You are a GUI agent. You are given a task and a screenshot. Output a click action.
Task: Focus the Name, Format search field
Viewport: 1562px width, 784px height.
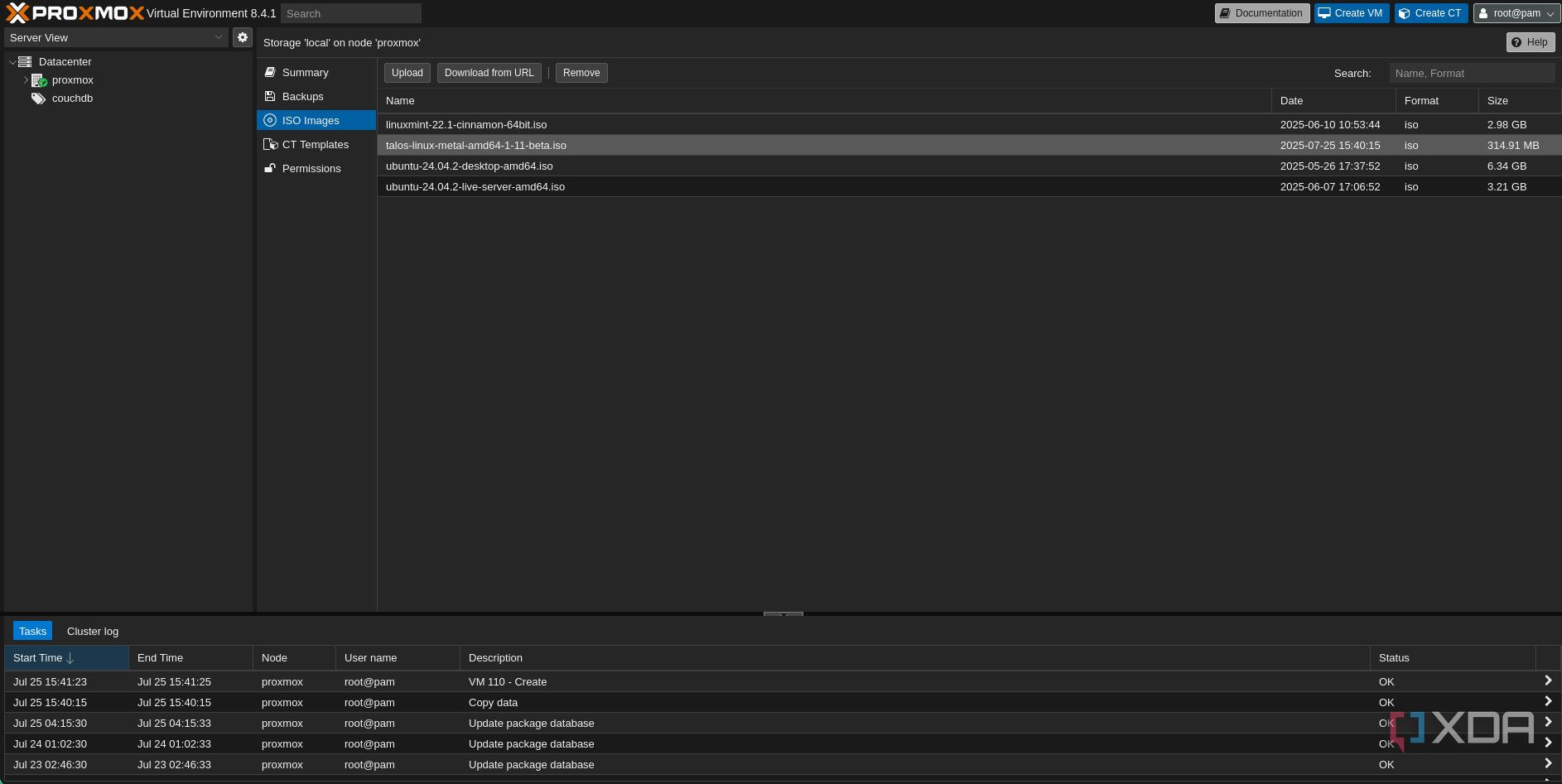click(x=1472, y=73)
